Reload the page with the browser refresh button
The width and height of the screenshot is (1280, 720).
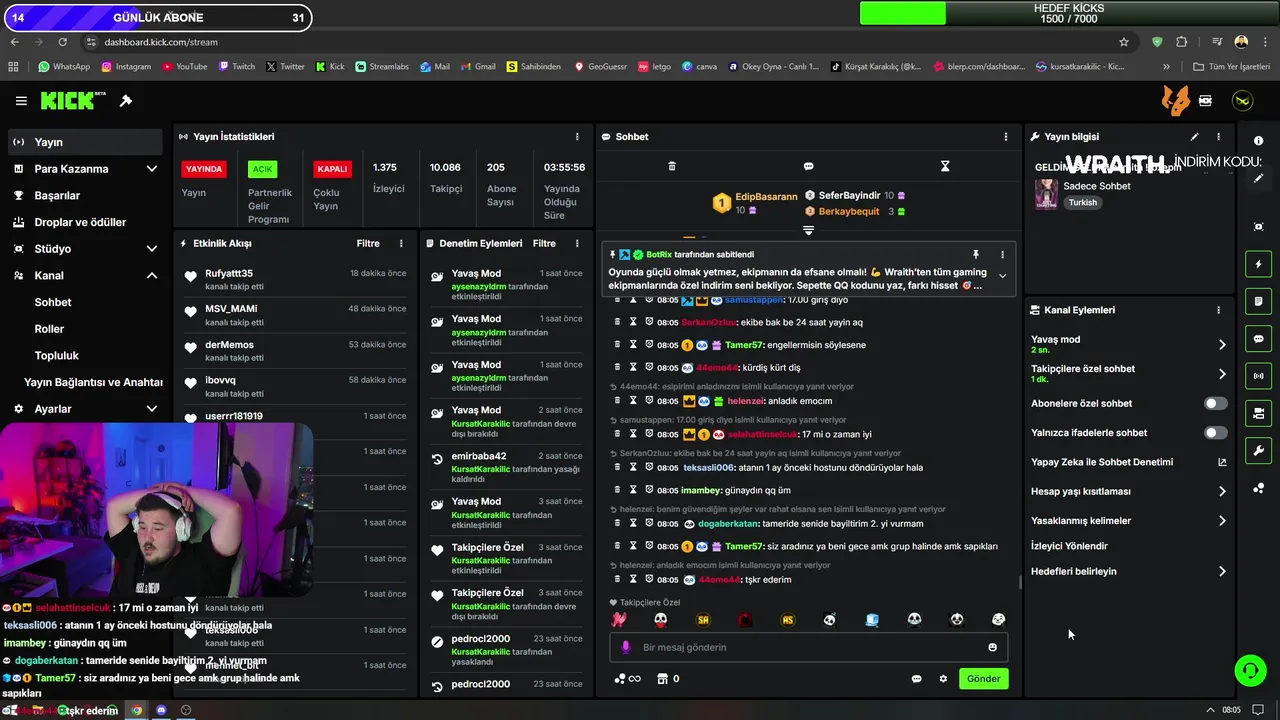(63, 42)
